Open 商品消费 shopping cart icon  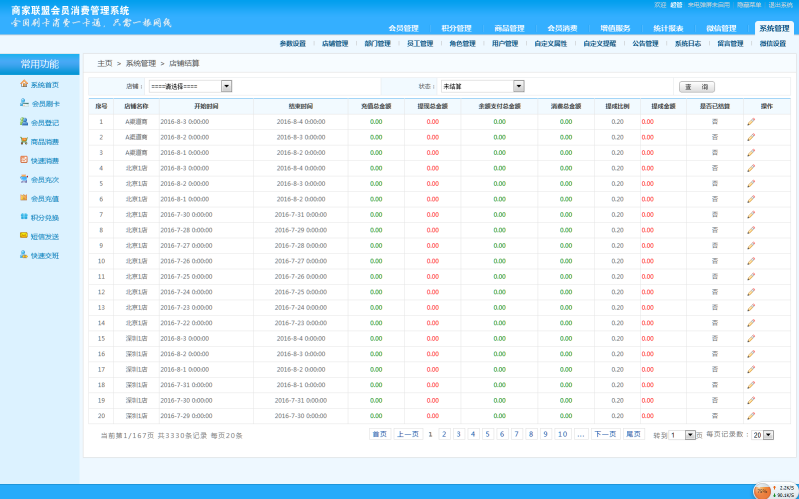point(24,141)
